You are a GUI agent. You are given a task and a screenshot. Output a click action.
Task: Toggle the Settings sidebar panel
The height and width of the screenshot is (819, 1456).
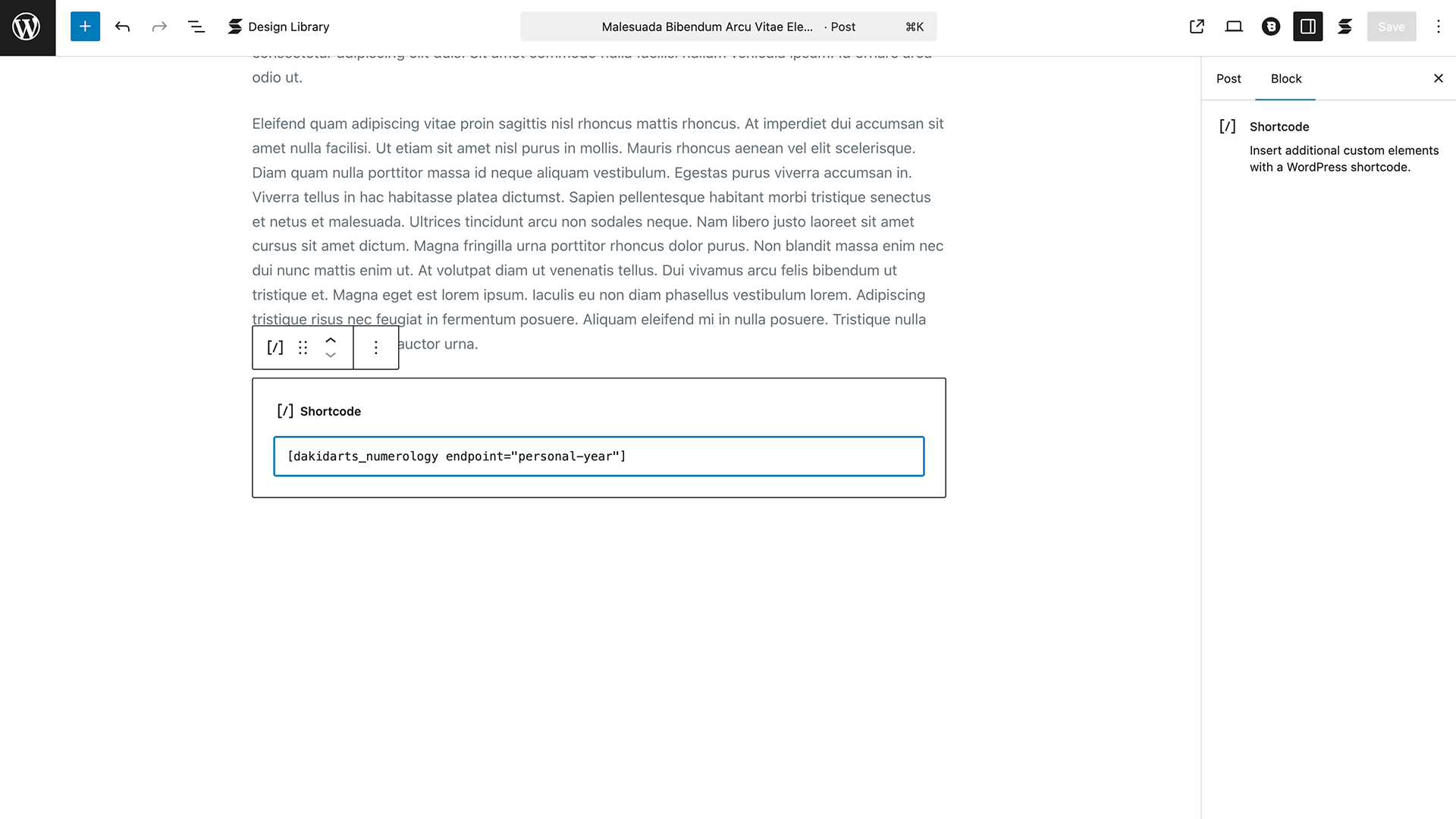coord(1308,27)
